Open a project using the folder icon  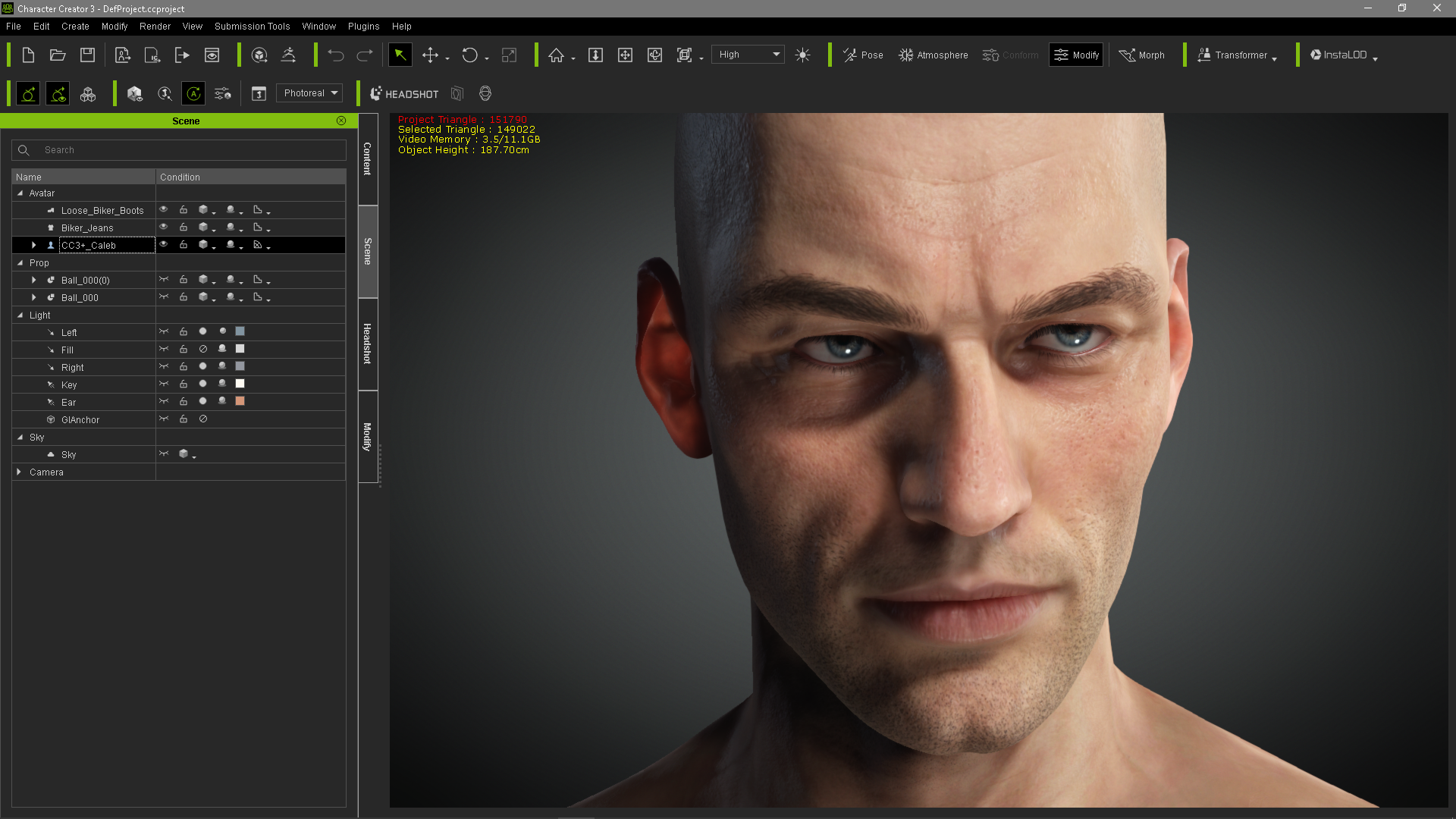(58, 55)
